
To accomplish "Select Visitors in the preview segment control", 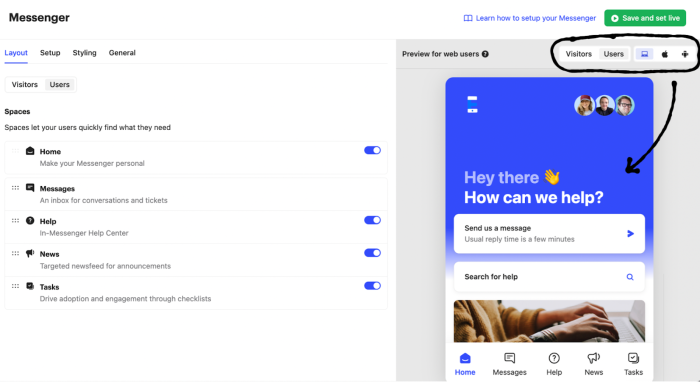I will click(579, 54).
